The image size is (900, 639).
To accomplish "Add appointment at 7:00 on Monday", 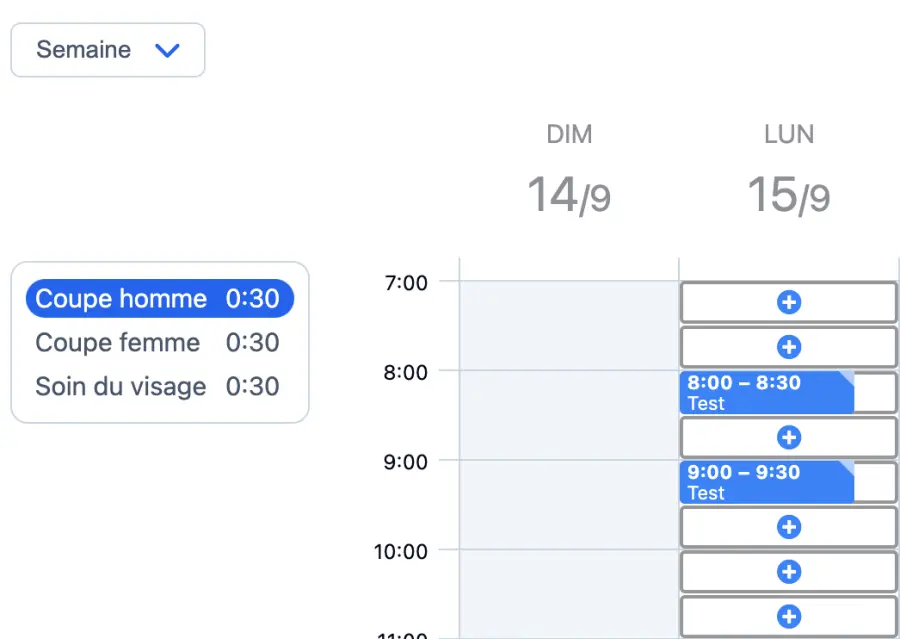I will coord(789,302).
